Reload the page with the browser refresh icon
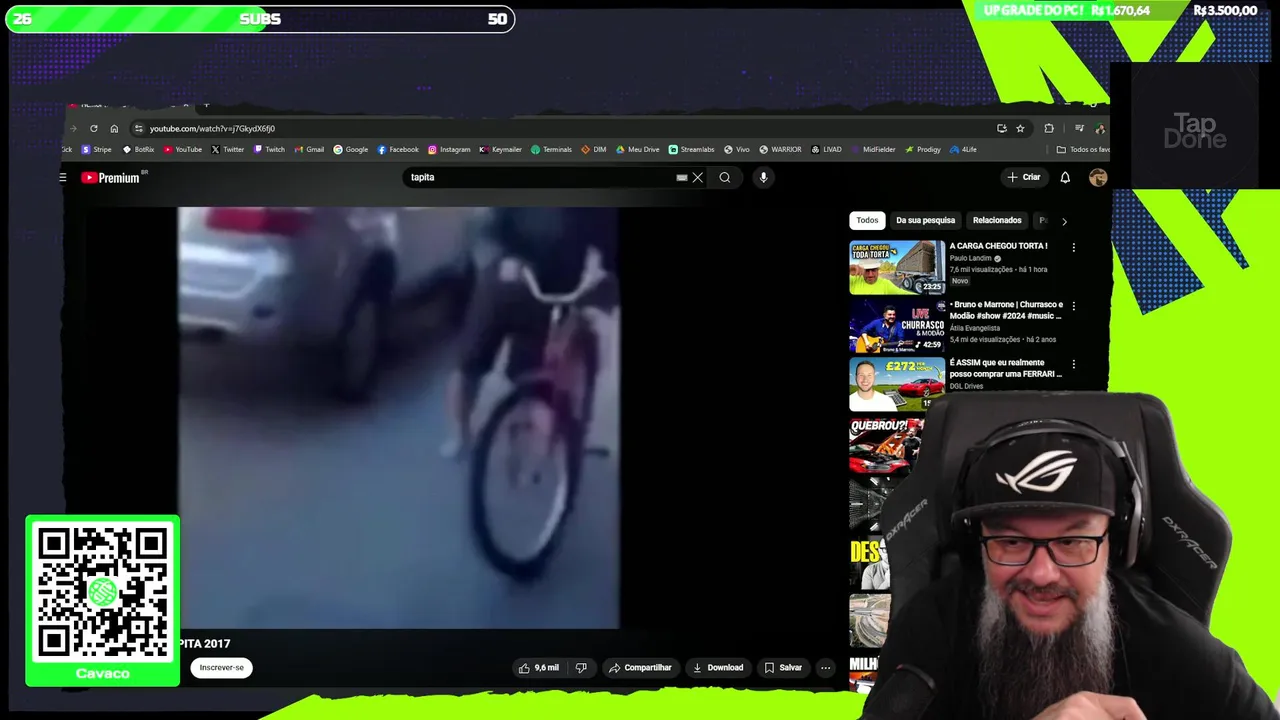This screenshot has height=720, width=1280. point(94,128)
